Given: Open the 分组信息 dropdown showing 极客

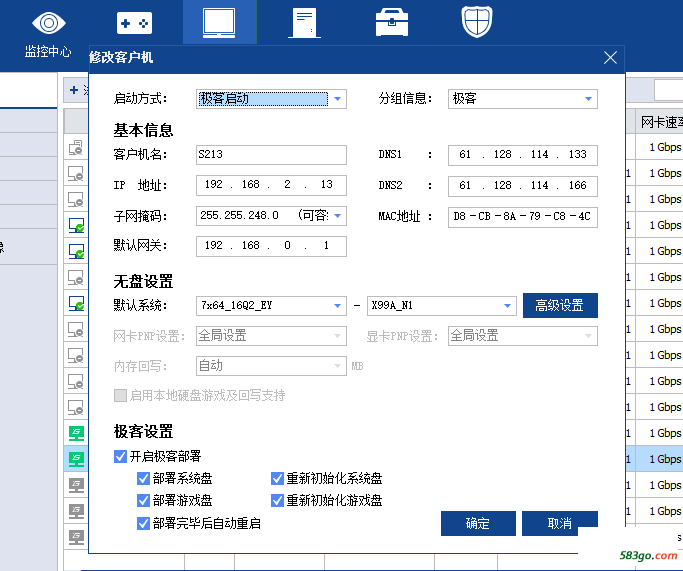Looking at the screenshot, I should pyautogui.click(x=523, y=99).
